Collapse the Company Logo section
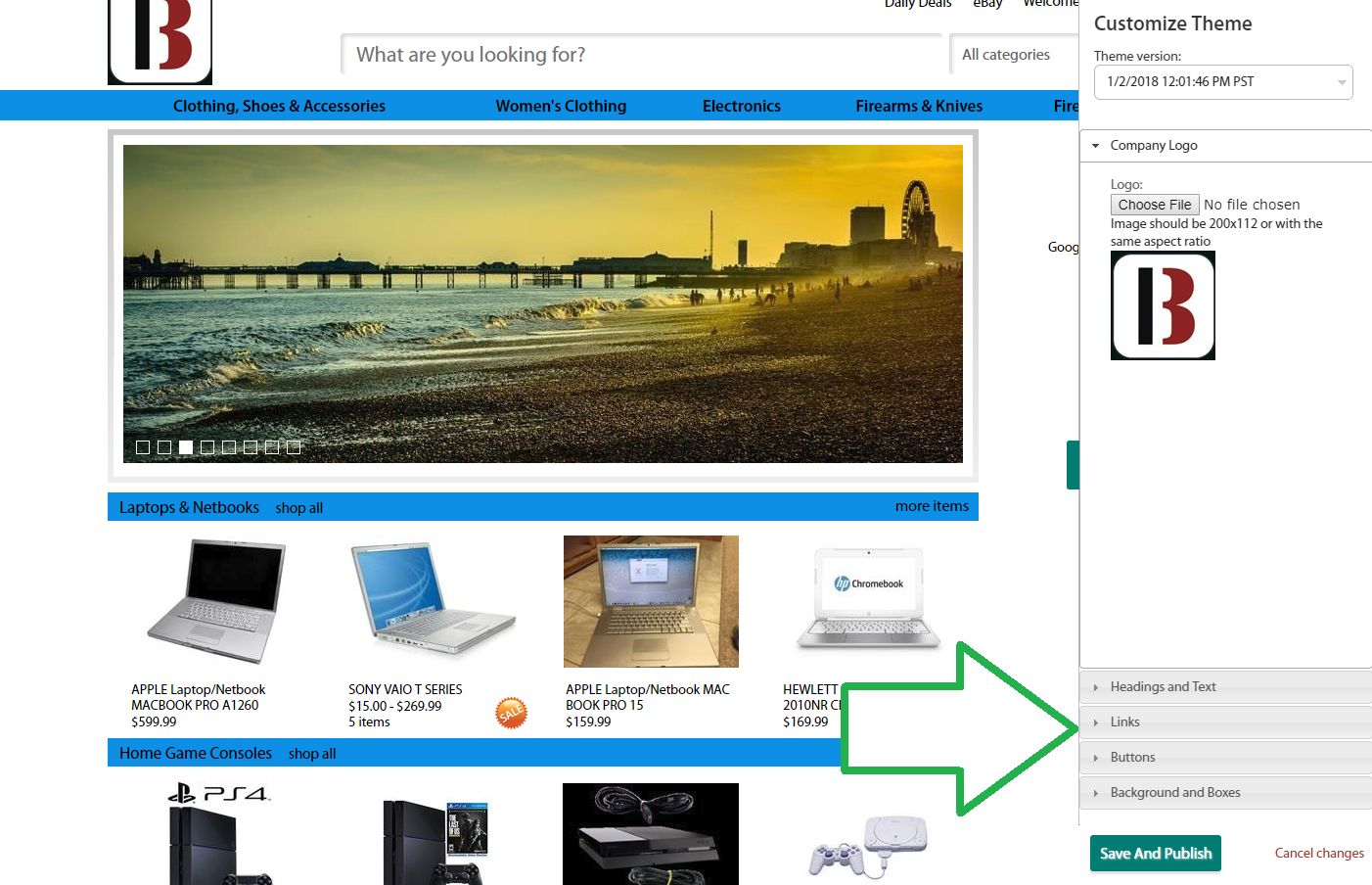Screen dimensions: 1372x885 1153,146
